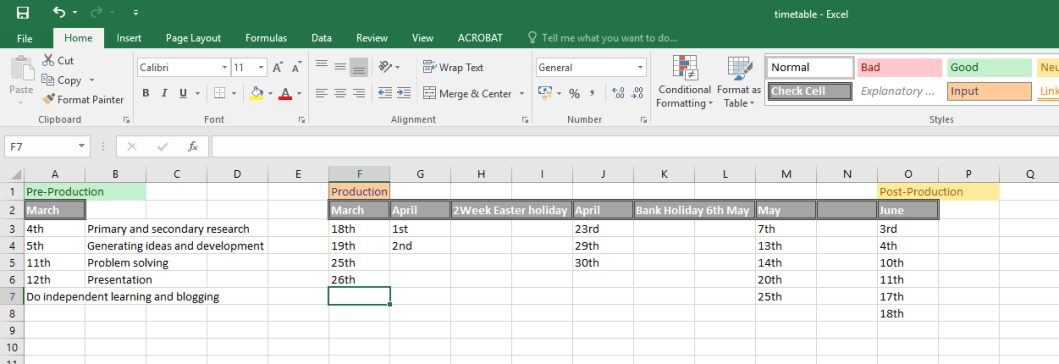Open Format as Table gallery
Image resolution: width=1059 pixels, height=364 pixels.
[x=739, y=82]
